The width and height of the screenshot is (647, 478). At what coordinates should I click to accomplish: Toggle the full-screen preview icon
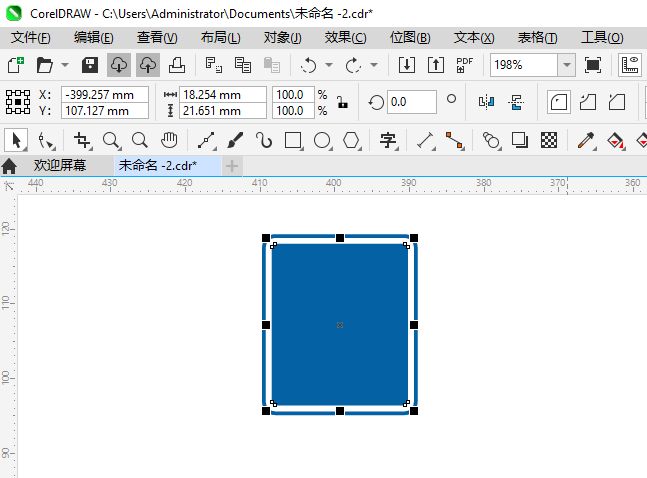point(593,65)
